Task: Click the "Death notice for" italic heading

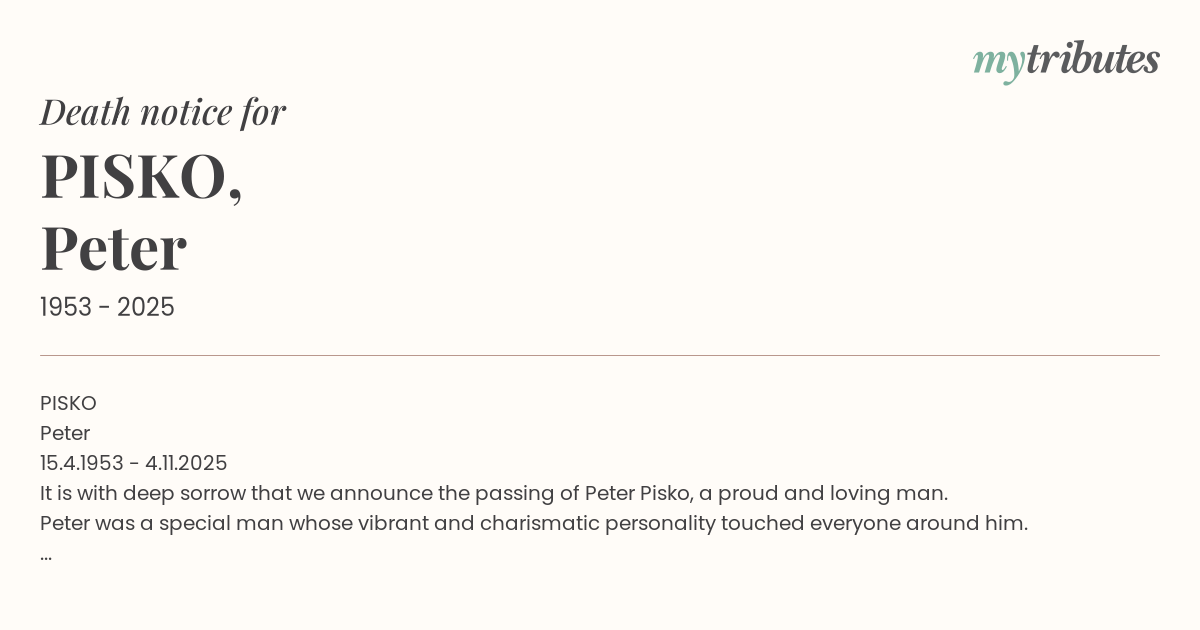Action: tap(163, 112)
